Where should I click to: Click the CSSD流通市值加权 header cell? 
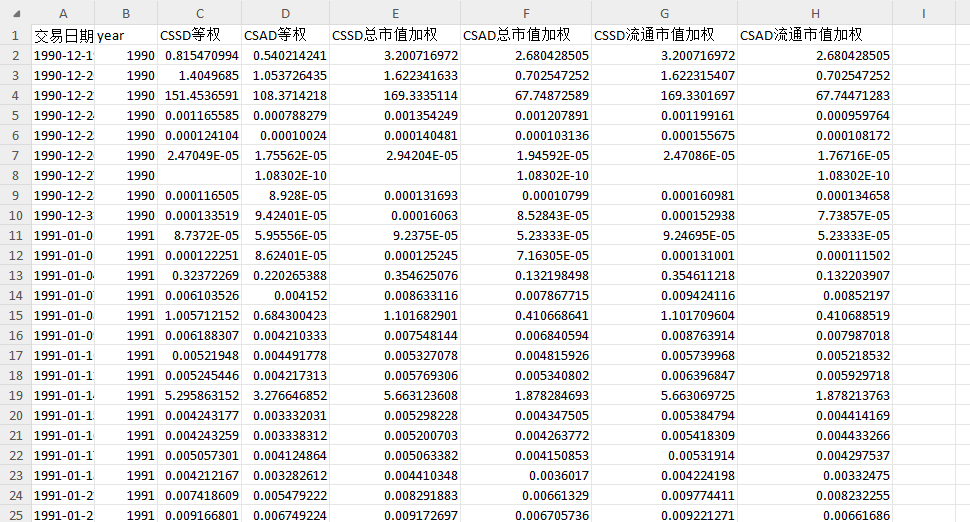664,35
